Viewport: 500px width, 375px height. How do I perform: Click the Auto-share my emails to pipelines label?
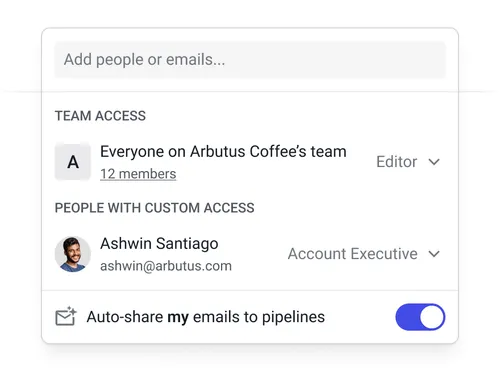206,317
